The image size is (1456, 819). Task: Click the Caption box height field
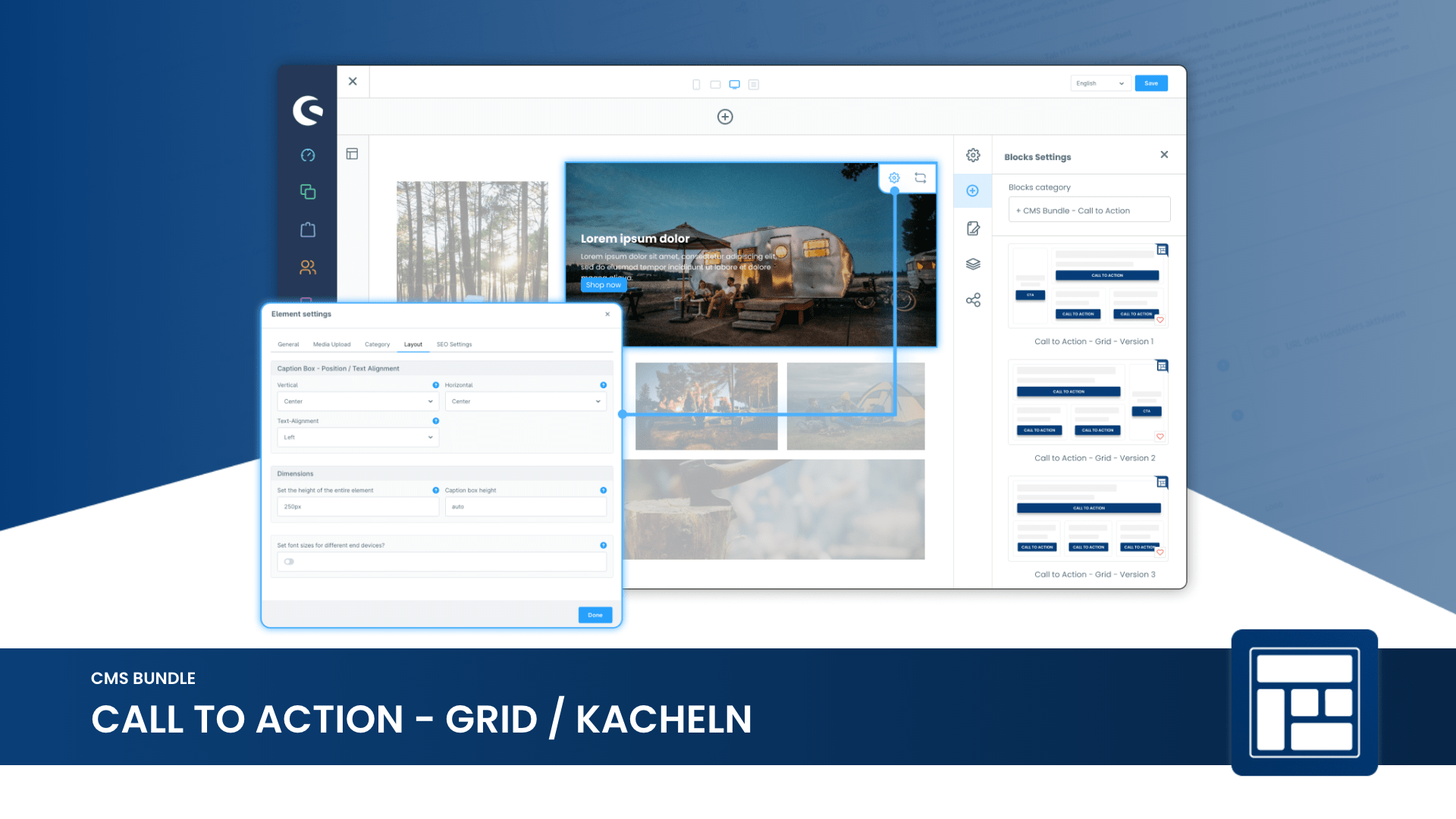pyautogui.click(x=526, y=507)
